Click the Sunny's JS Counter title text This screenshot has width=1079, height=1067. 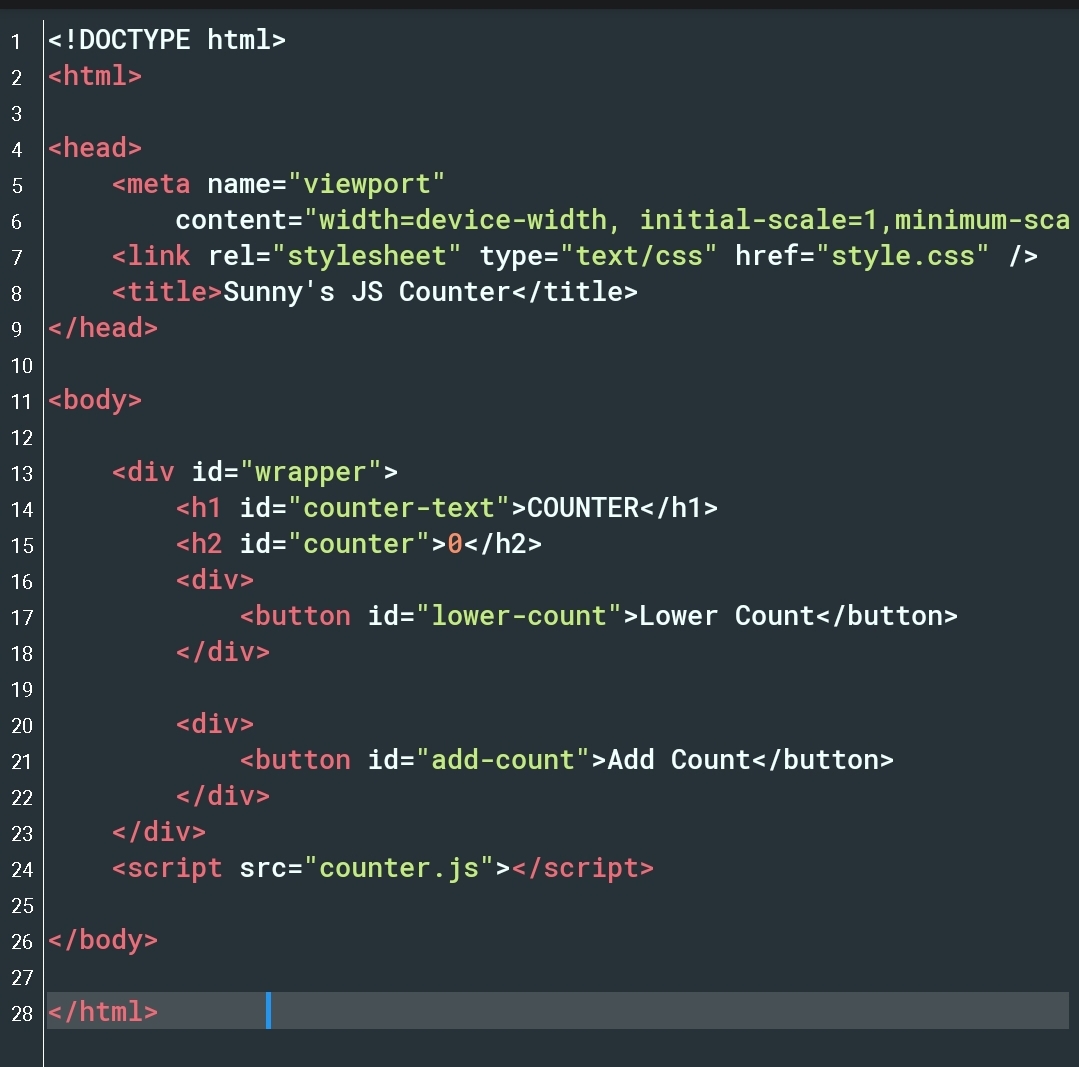click(366, 292)
